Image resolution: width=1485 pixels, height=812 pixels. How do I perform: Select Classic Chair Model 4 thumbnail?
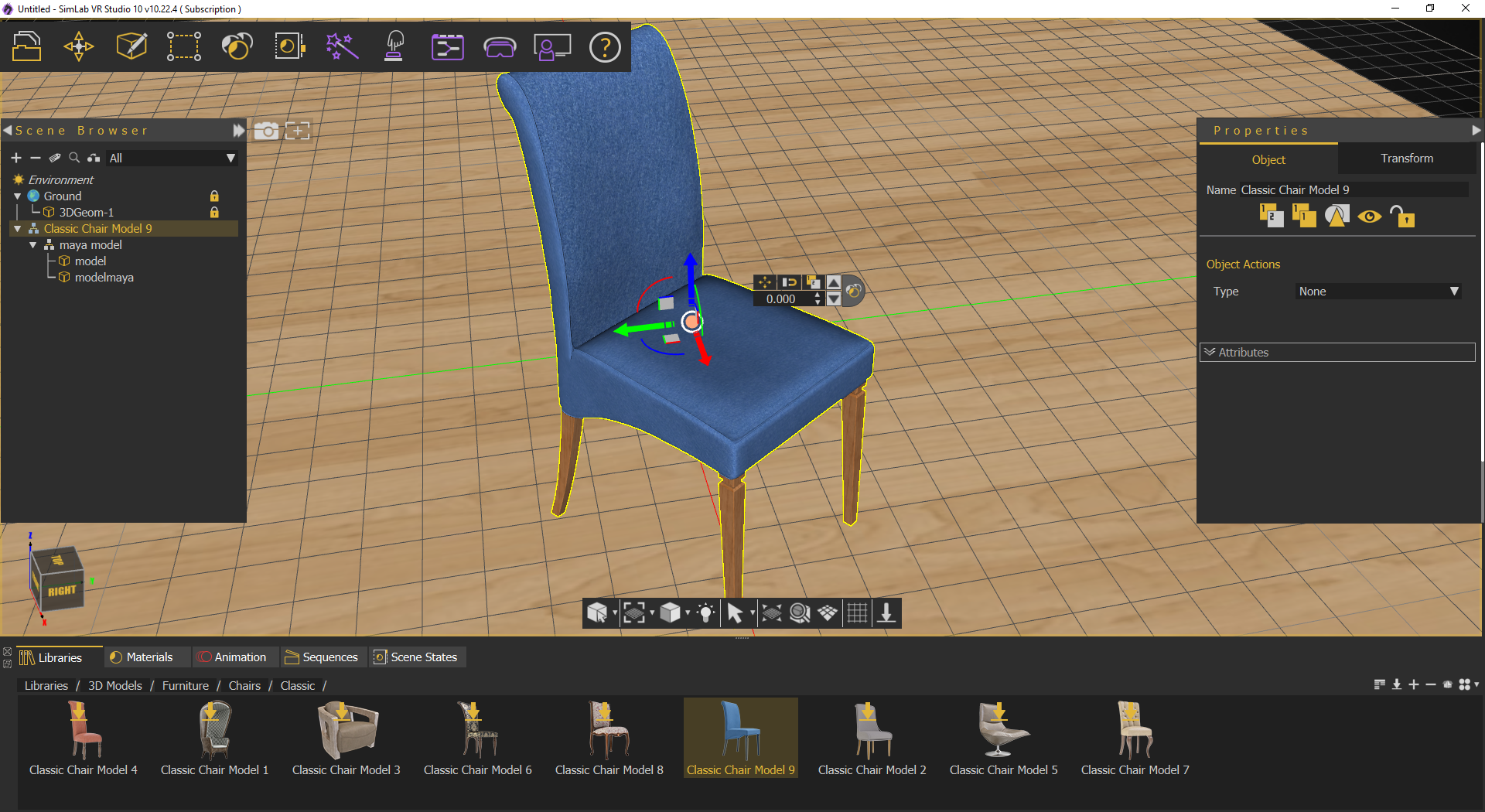point(84,738)
